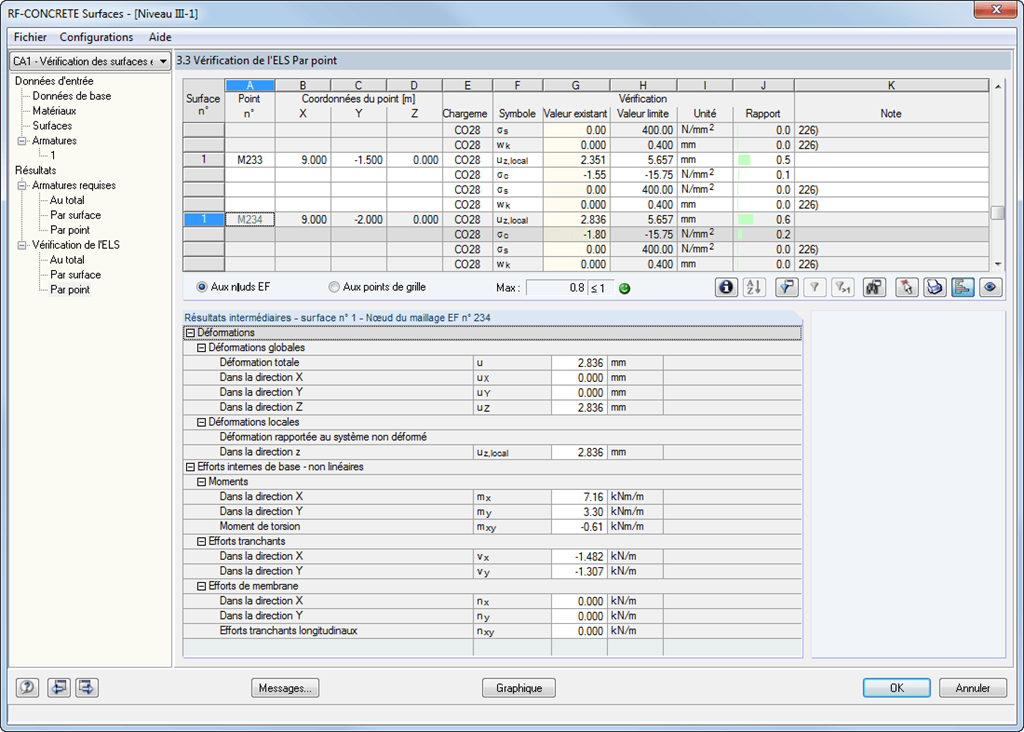Collapse the Armatures requises tree node
The image size is (1024, 732).
[22, 185]
